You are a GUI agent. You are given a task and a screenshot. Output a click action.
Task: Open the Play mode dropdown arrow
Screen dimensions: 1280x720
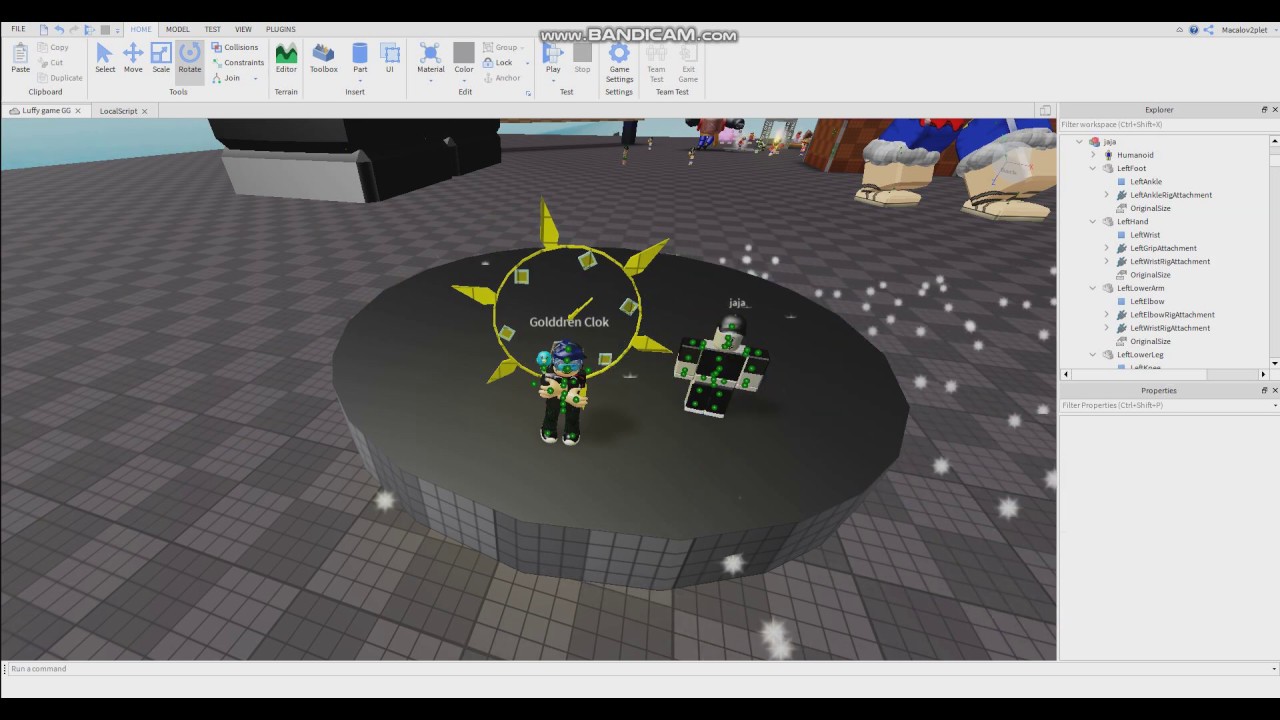click(553, 80)
